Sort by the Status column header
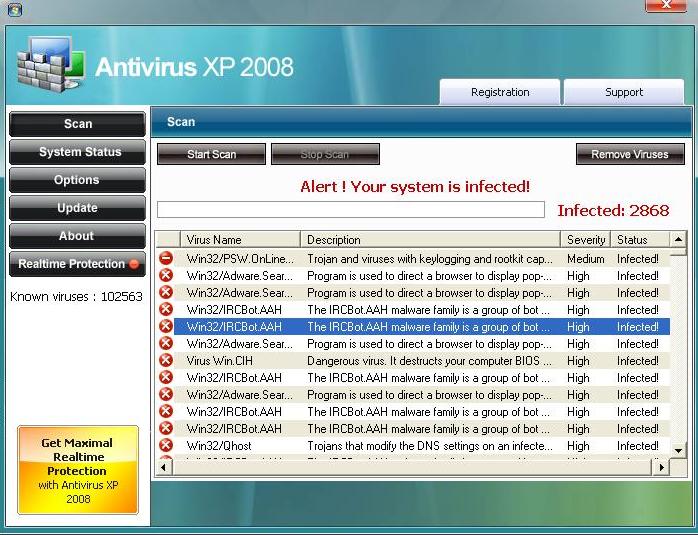 640,239
